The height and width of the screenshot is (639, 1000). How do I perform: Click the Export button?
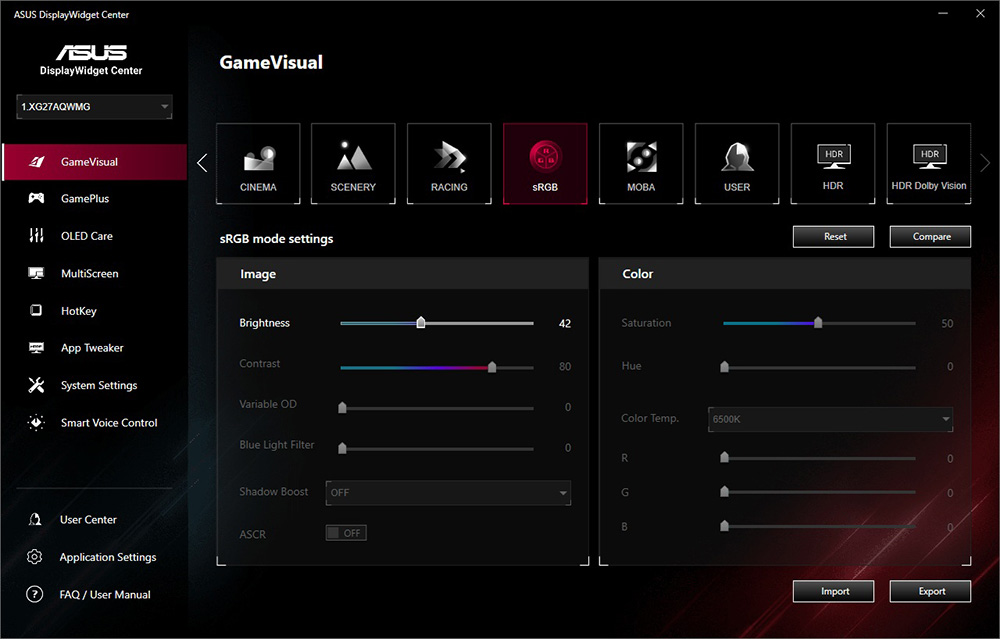931,591
